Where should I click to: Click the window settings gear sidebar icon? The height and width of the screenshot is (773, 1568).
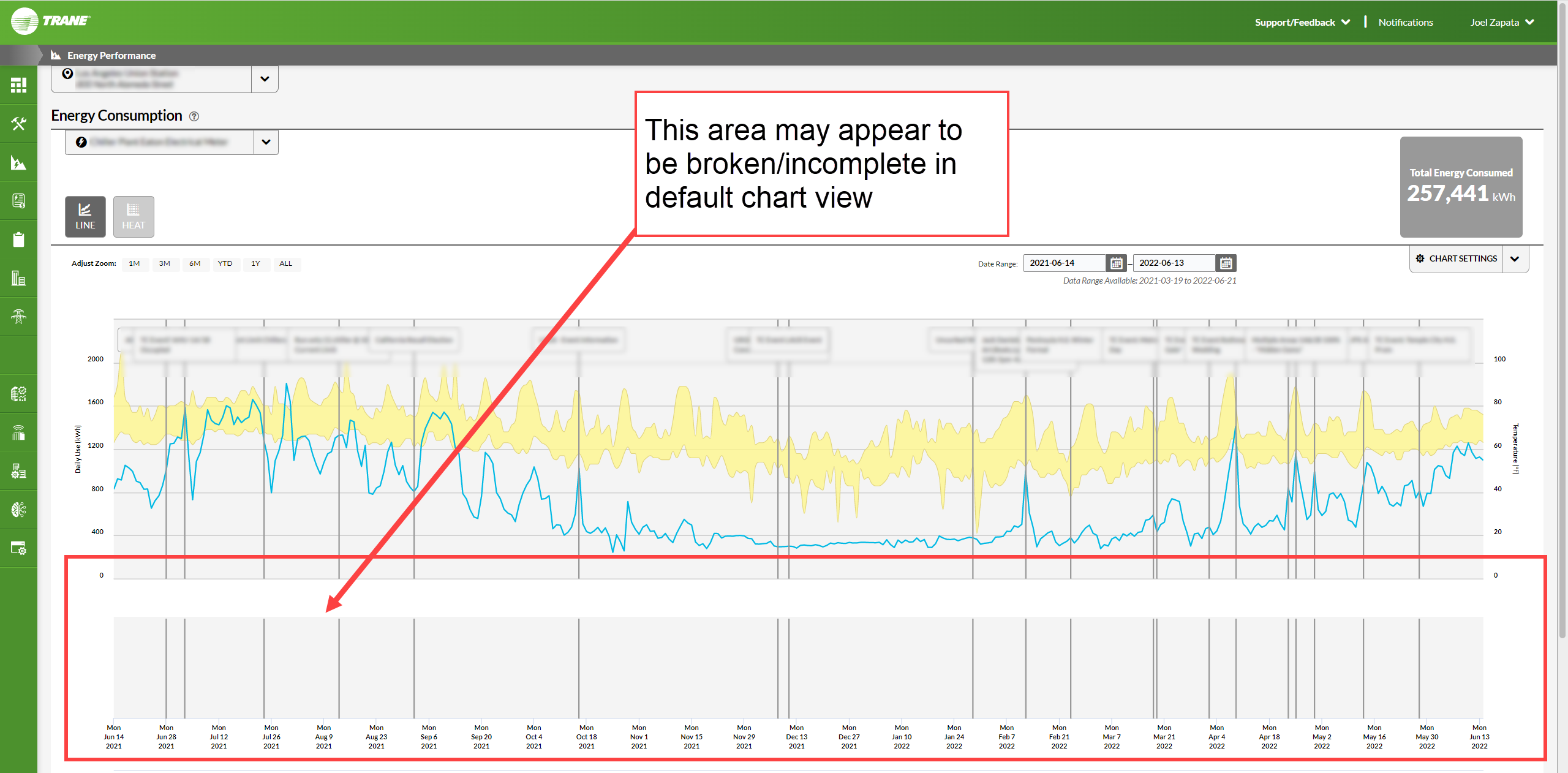tap(18, 548)
